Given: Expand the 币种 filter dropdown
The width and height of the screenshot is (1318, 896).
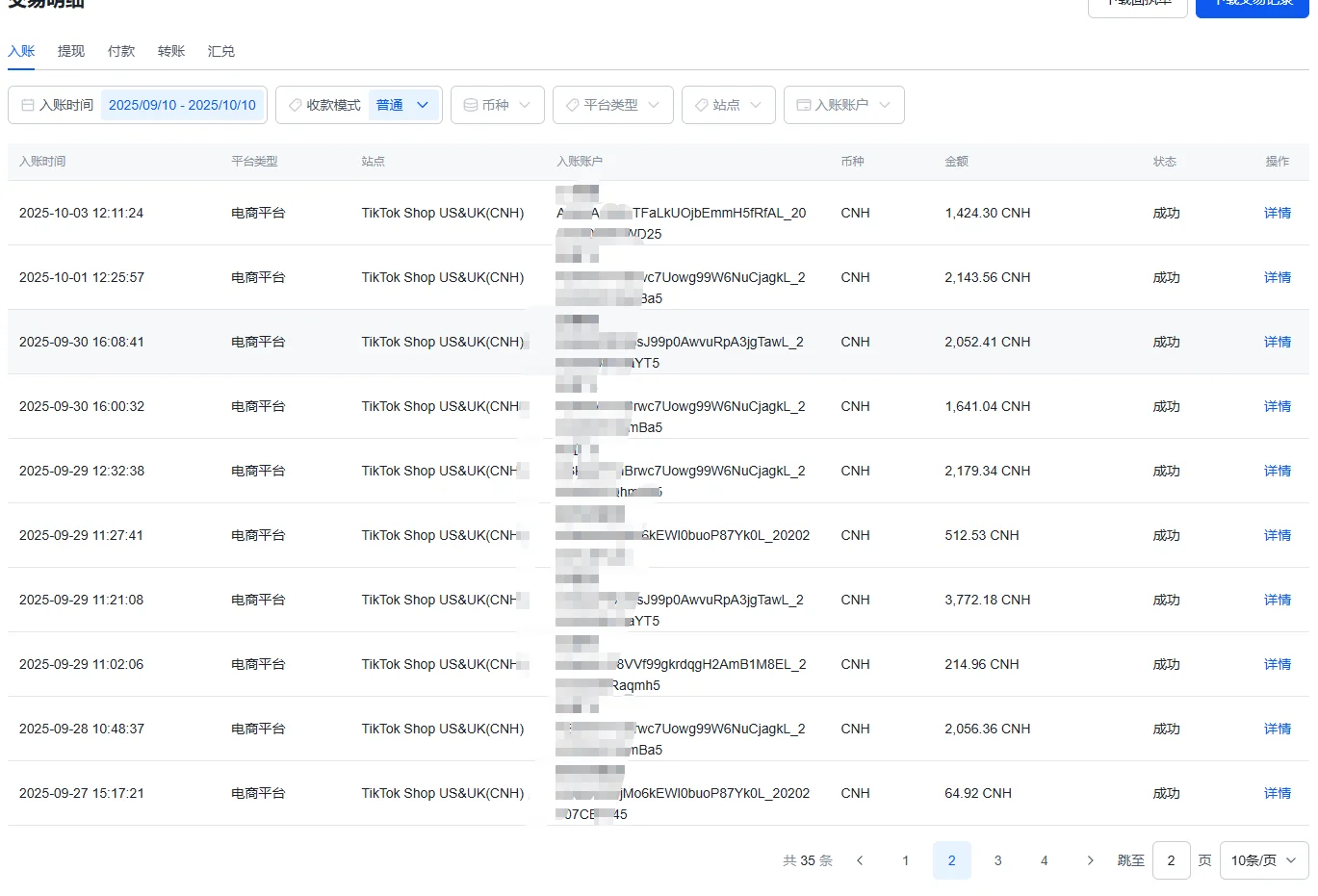Looking at the screenshot, I should tap(498, 105).
